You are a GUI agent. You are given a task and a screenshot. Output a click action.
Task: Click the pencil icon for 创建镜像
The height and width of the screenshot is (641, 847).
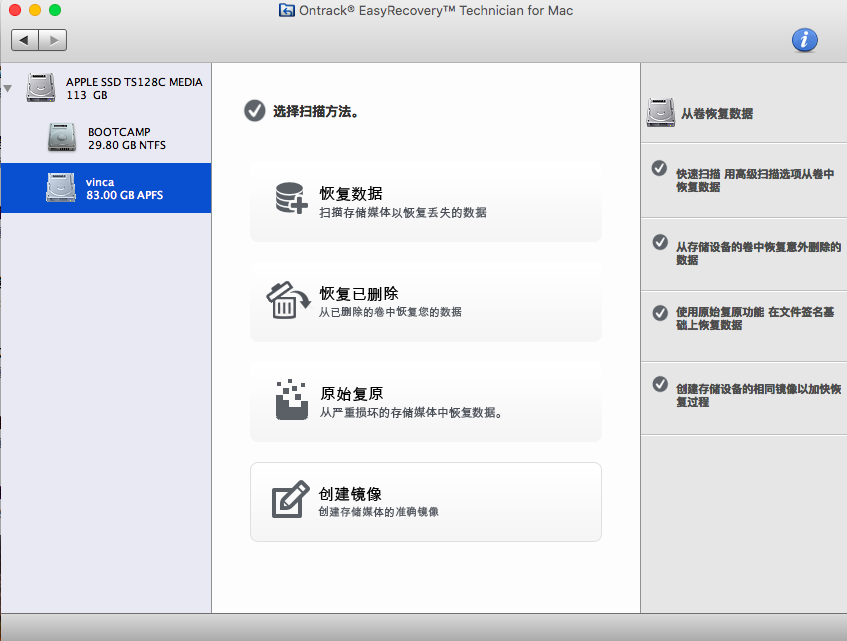coord(291,499)
